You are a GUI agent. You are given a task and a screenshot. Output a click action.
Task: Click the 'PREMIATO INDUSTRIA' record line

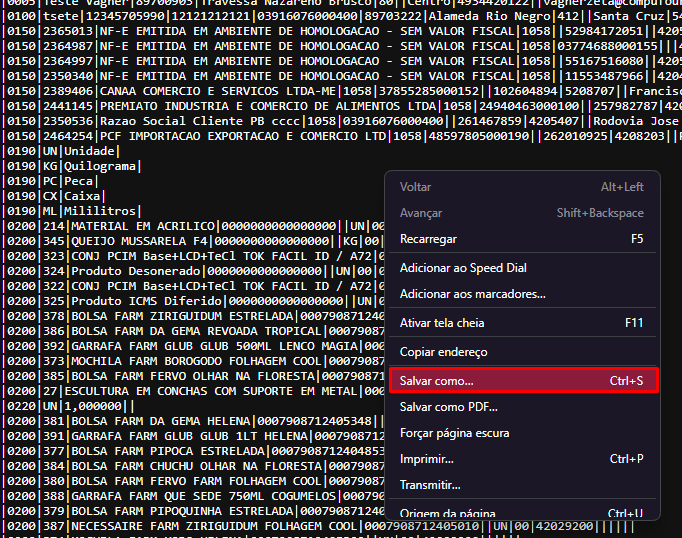250,105
